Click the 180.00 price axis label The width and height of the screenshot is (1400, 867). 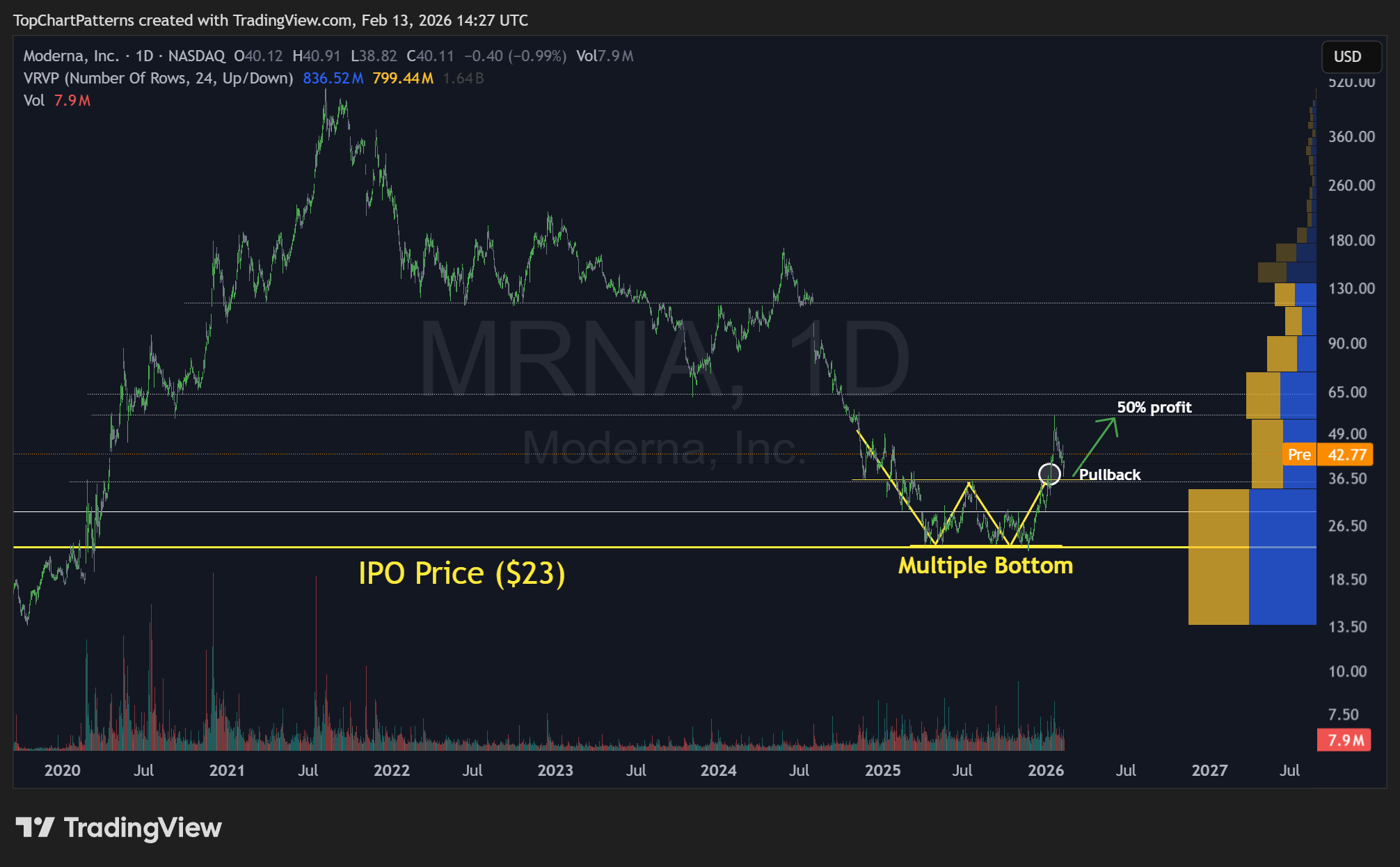point(1351,241)
